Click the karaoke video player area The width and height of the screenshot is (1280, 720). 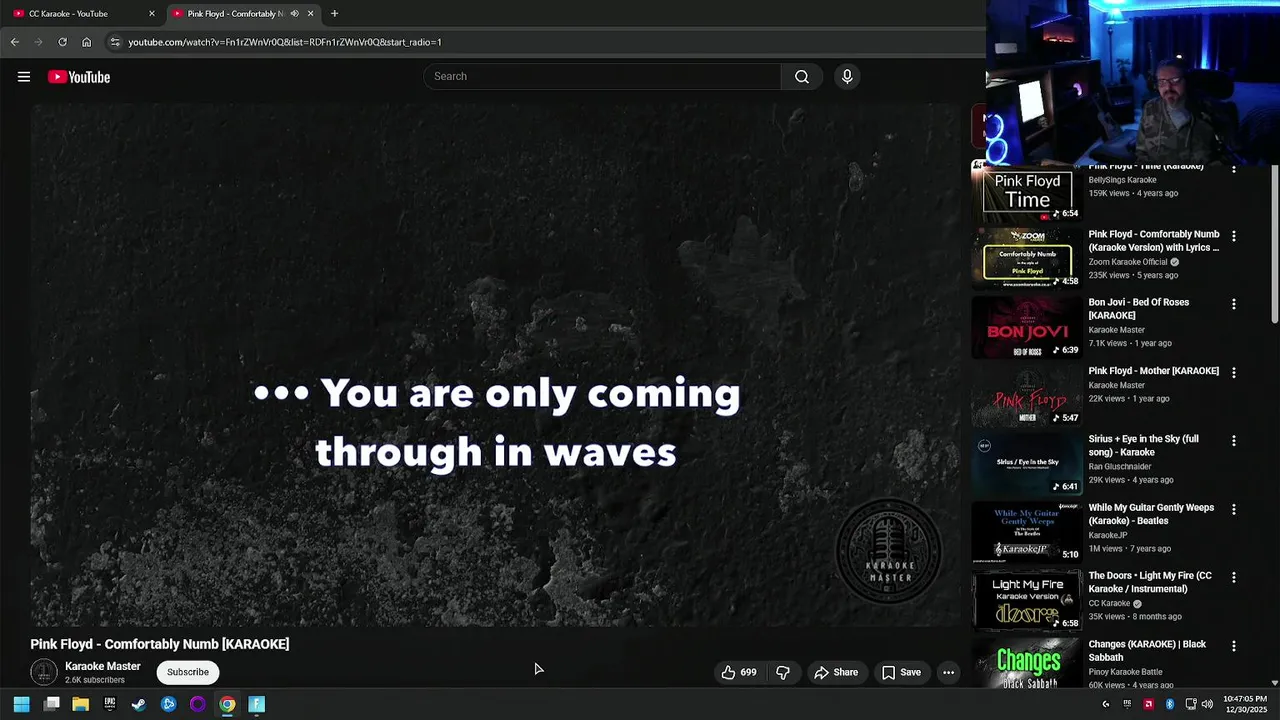pos(495,365)
